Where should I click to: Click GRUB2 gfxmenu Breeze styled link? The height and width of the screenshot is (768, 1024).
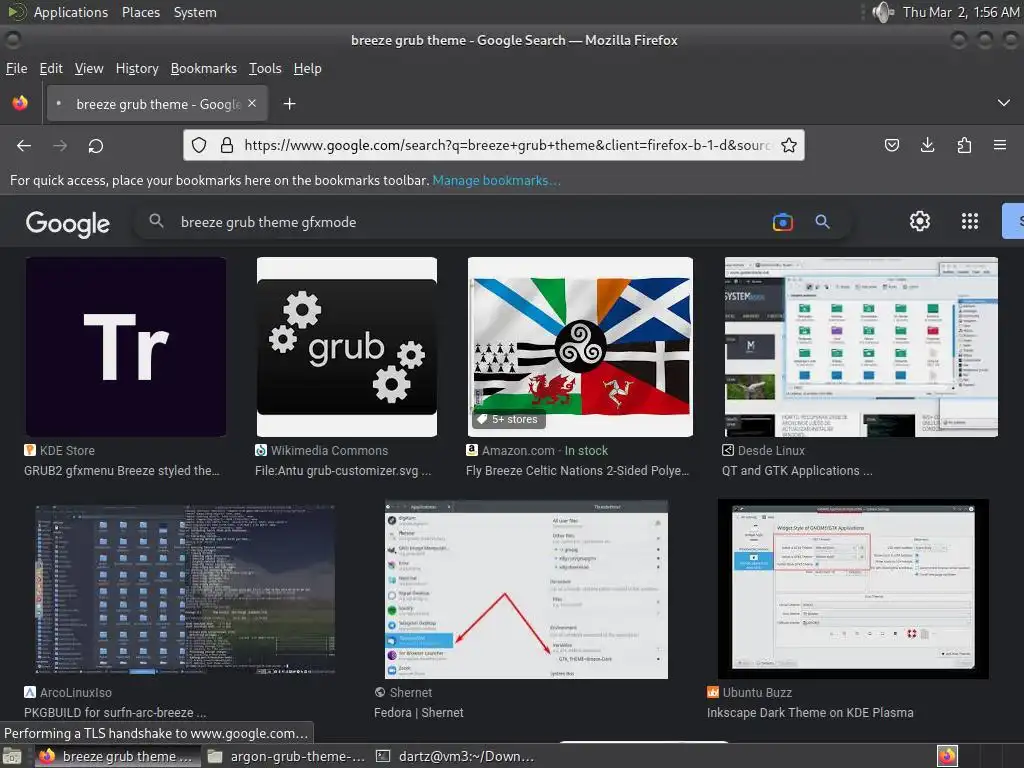pos(121,471)
